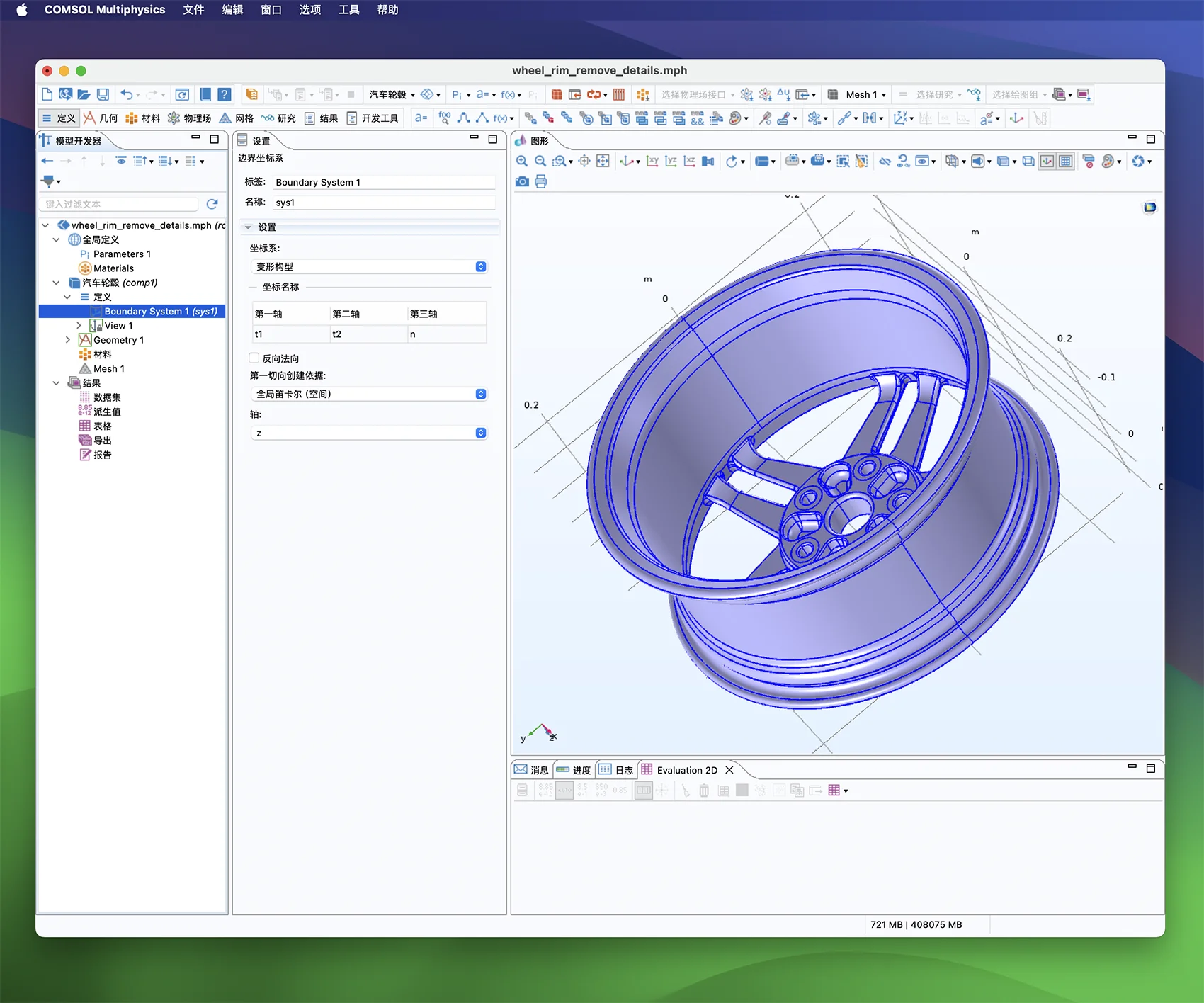Click the orange Model Builder tree icon

251,94
